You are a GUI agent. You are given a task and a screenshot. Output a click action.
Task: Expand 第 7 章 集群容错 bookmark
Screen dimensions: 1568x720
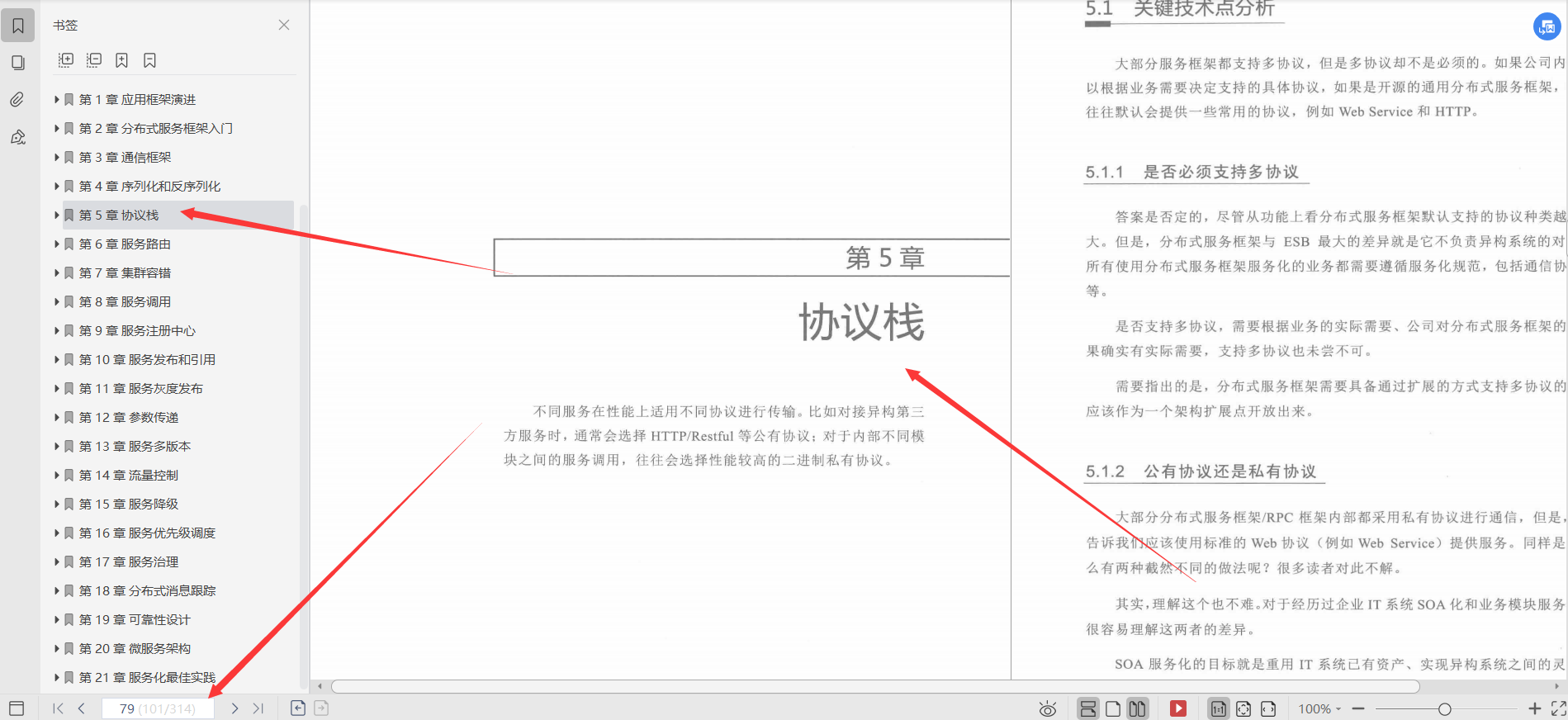tap(57, 272)
